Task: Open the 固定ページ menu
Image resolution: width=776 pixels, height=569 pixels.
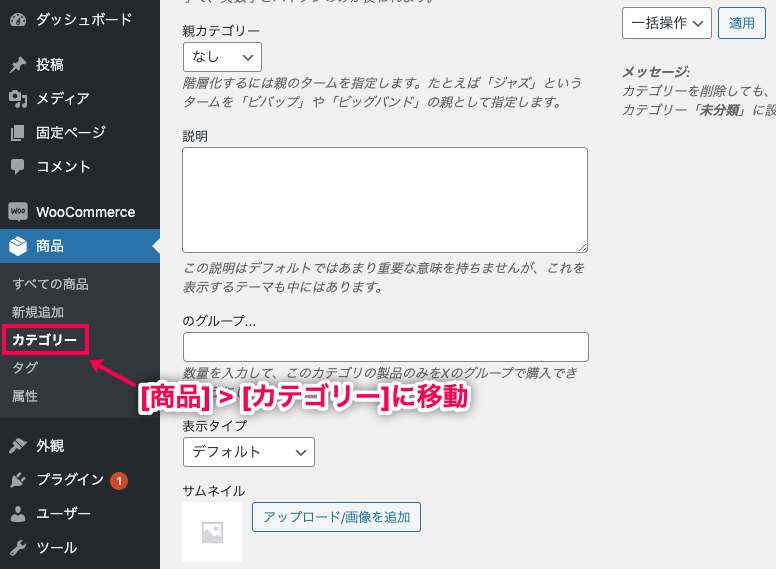Action: tap(80, 133)
